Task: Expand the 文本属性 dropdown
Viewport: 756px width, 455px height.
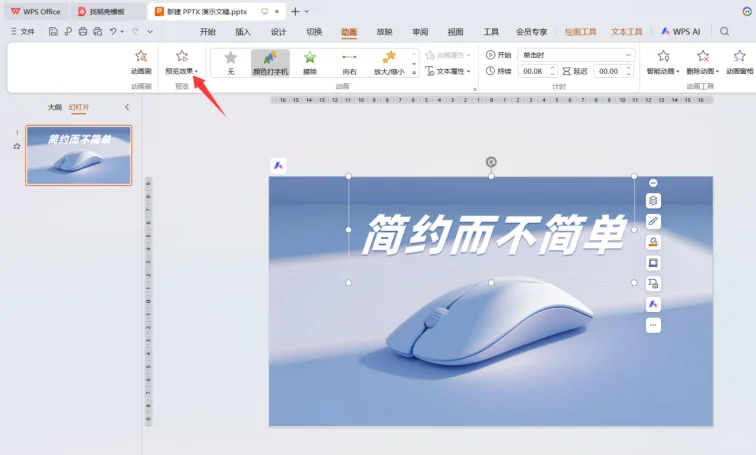Action: [x=447, y=72]
